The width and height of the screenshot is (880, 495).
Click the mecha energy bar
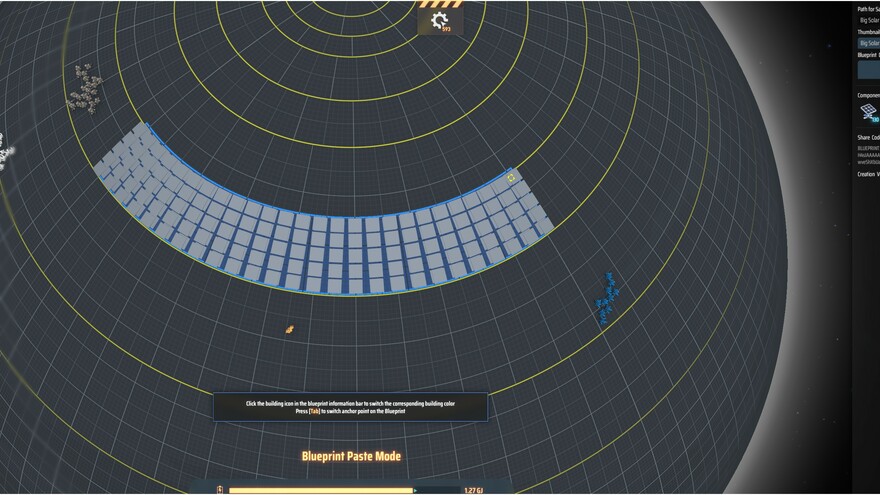pyautogui.click(x=320, y=490)
